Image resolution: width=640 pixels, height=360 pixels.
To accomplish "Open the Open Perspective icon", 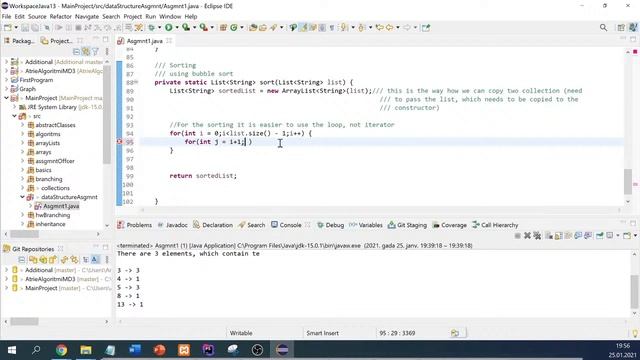I will [x=621, y=28].
